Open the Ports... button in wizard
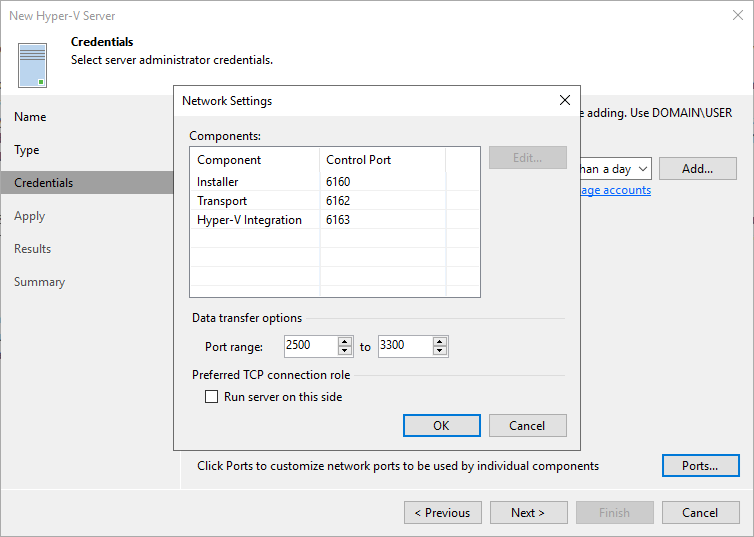 pyautogui.click(x=701, y=465)
